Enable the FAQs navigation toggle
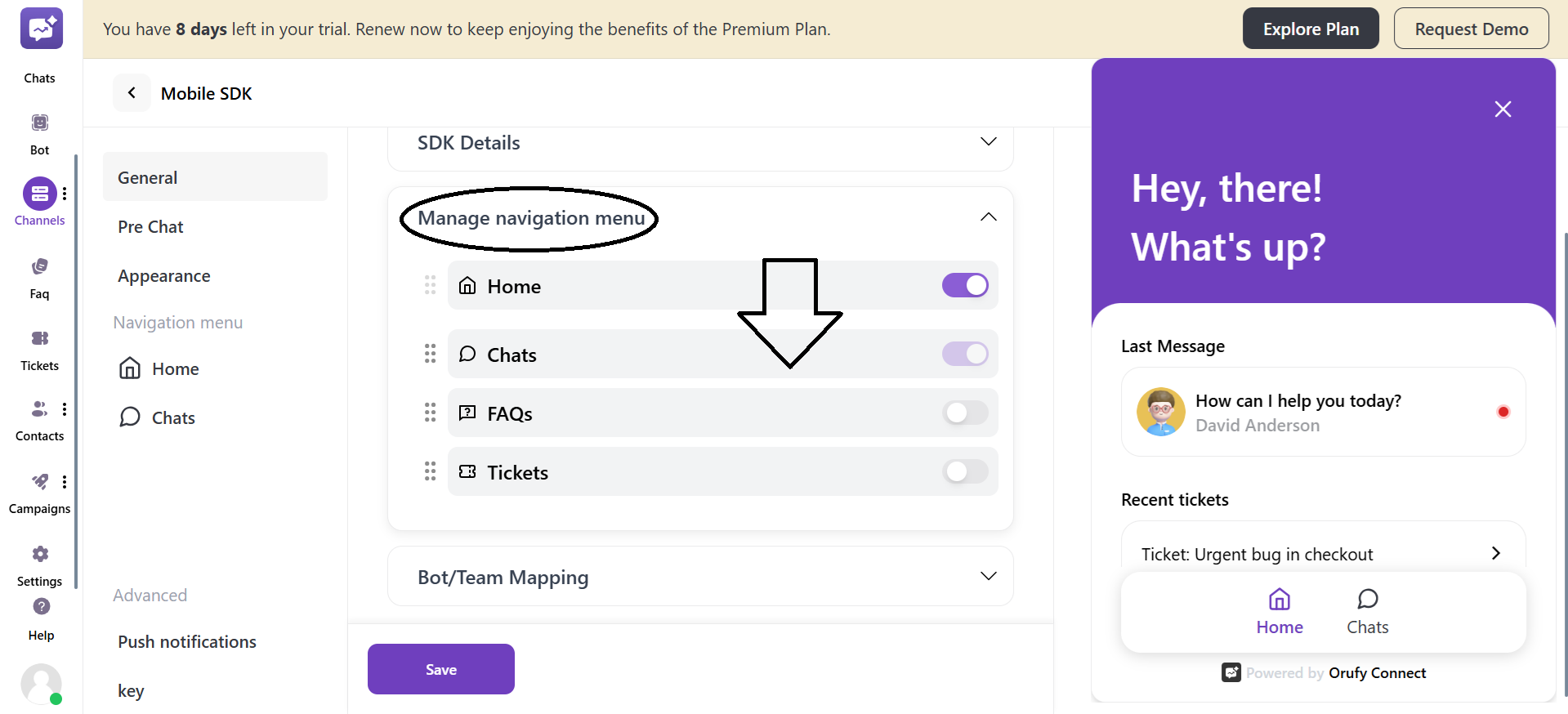1568x714 pixels. click(965, 413)
